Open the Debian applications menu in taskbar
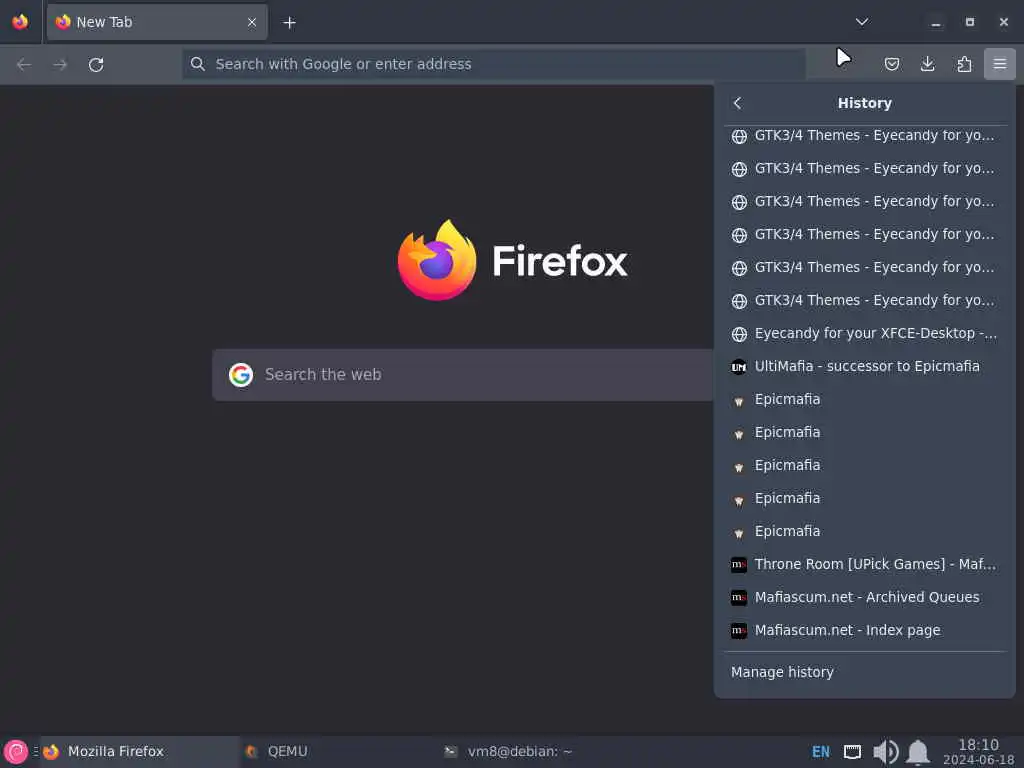Image resolution: width=1024 pixels, height=768 pixels. pyautogui.click(x=16, y=752)
